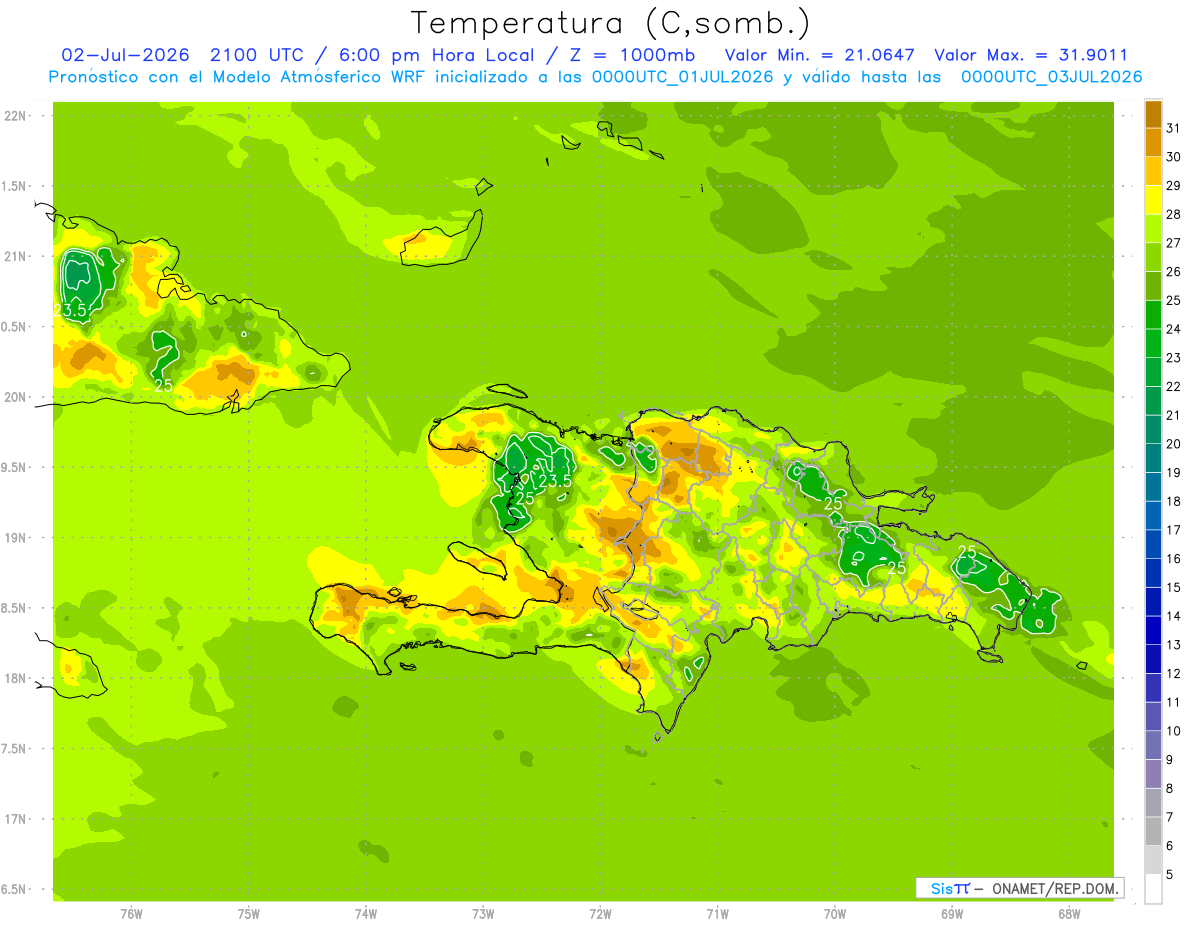This screenshot has width=1200, height=927.
Task: Click the "Temperatura (C,somb.)" chart title
Action: click(610, 23)
